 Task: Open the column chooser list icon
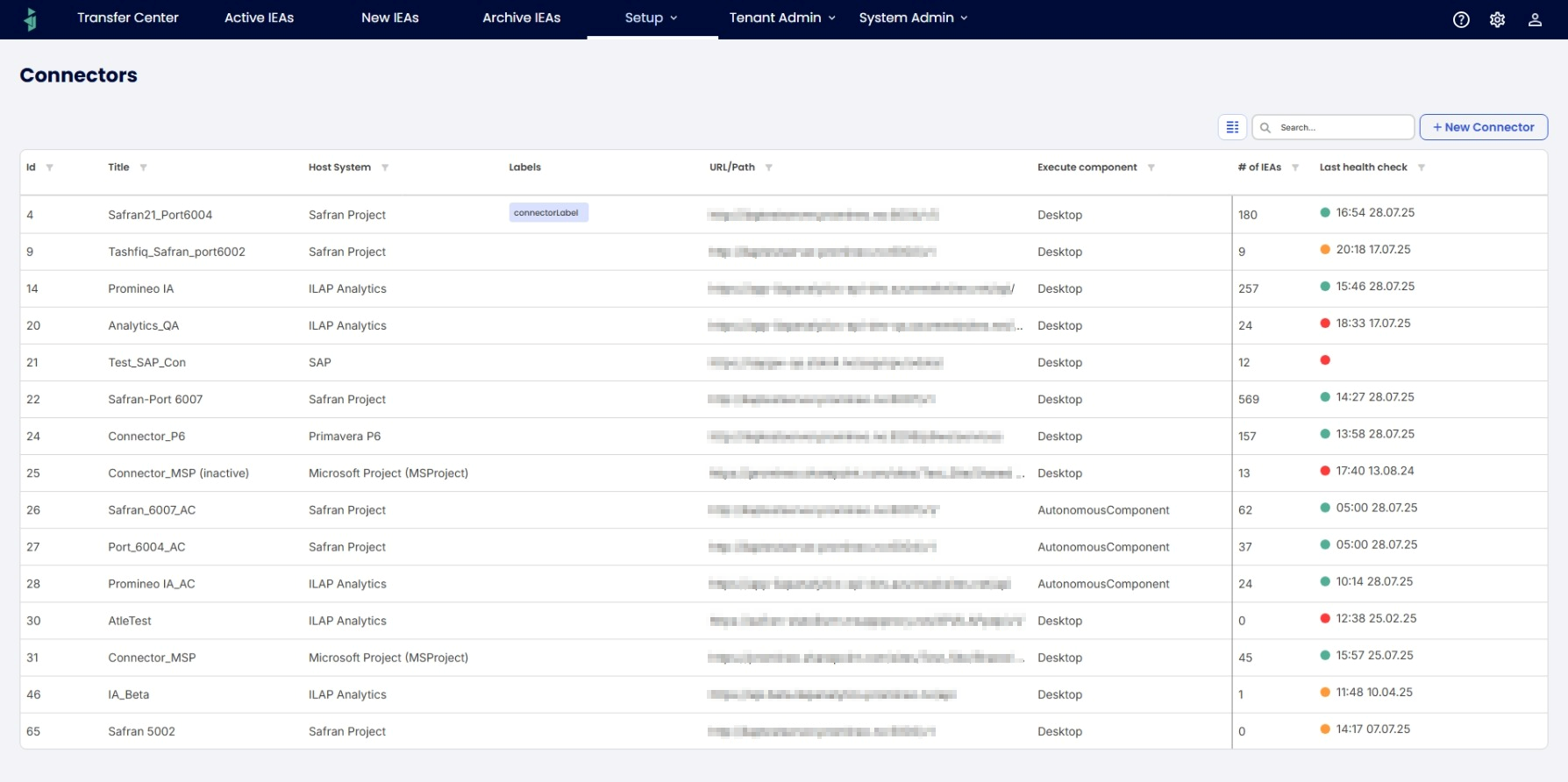(x=1232, y=127)
